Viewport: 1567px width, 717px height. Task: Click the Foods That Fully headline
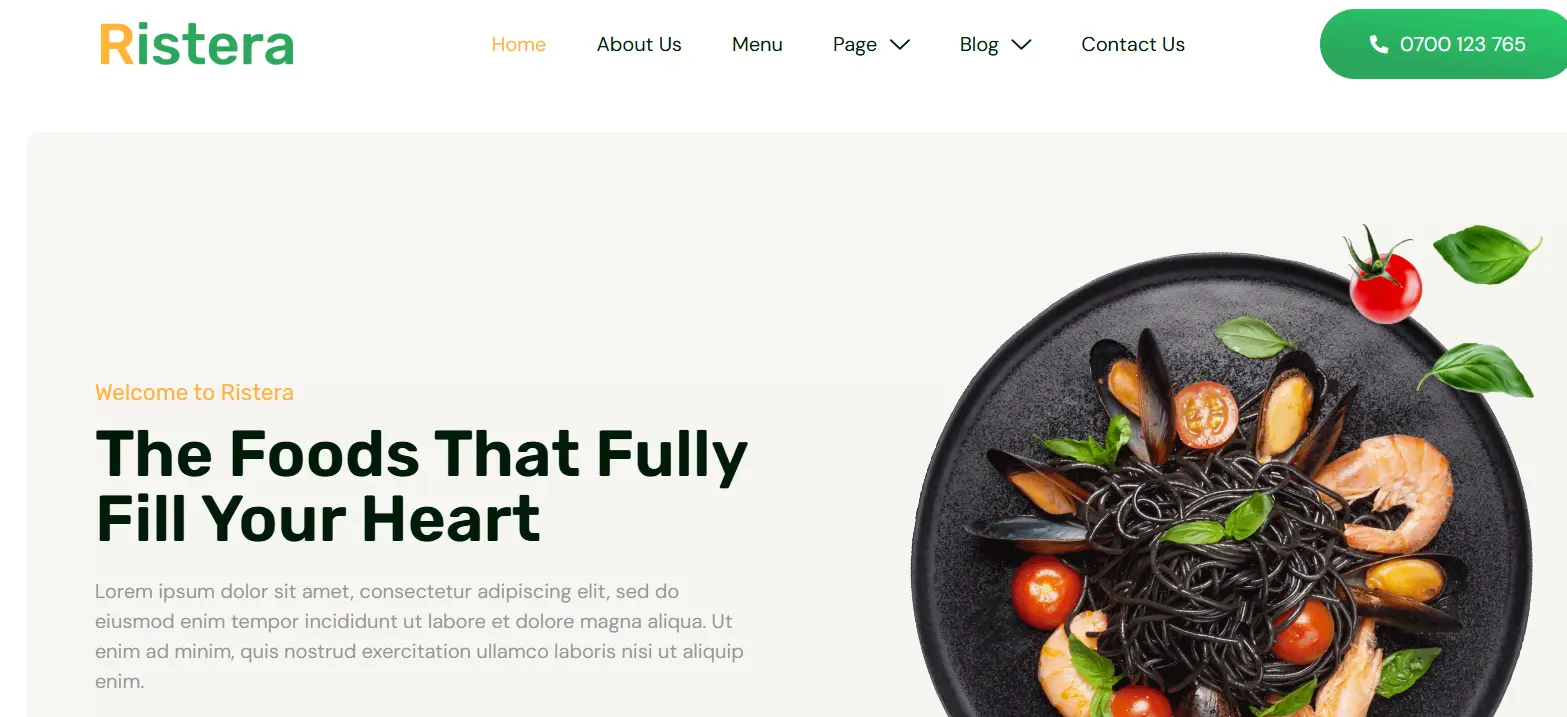(x=421, y=486)
